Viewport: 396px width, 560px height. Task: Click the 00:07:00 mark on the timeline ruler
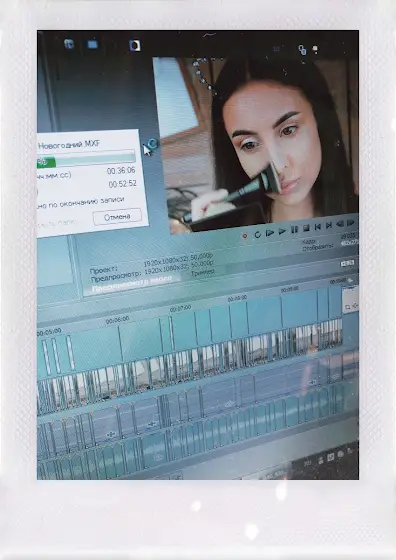(180, 308)
